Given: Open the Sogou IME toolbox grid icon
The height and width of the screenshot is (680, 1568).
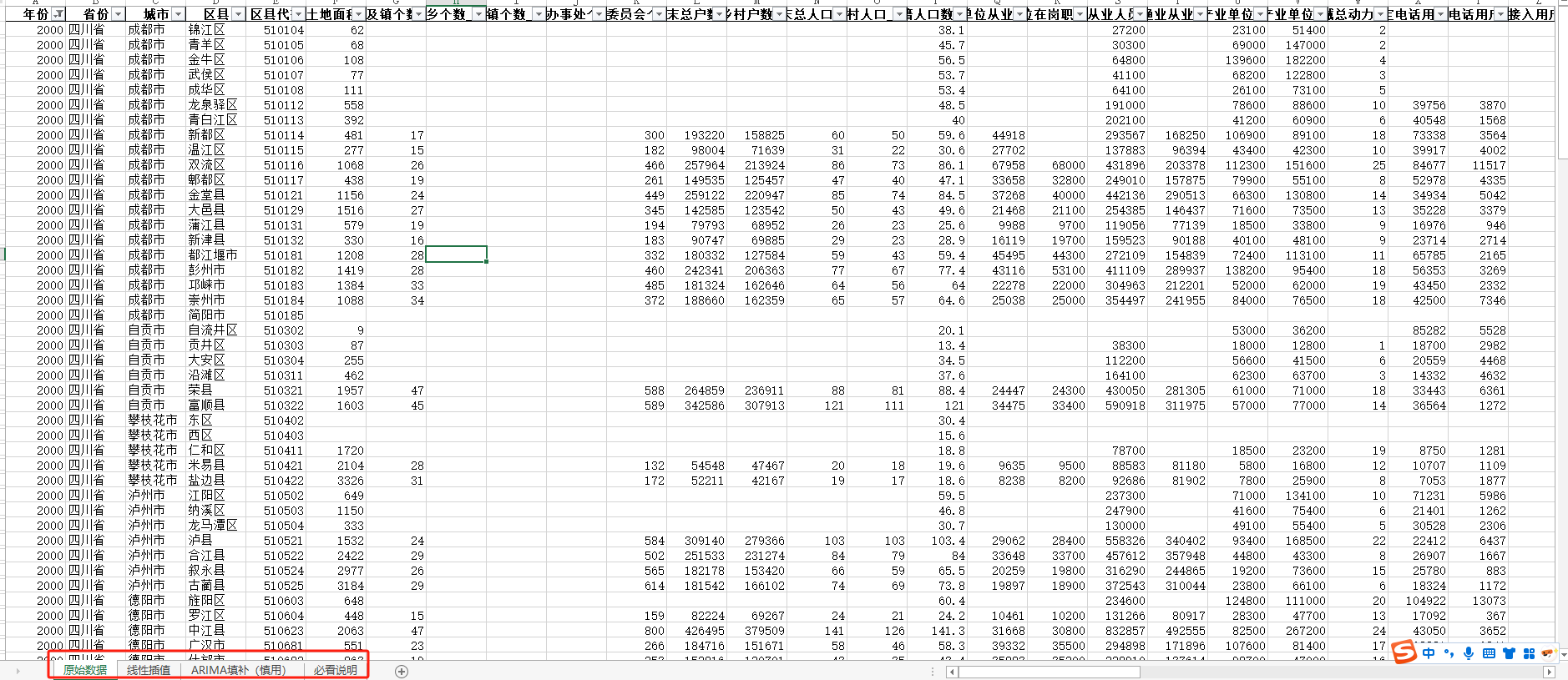Looking at the screenshot, I should tap(1529, 653).
